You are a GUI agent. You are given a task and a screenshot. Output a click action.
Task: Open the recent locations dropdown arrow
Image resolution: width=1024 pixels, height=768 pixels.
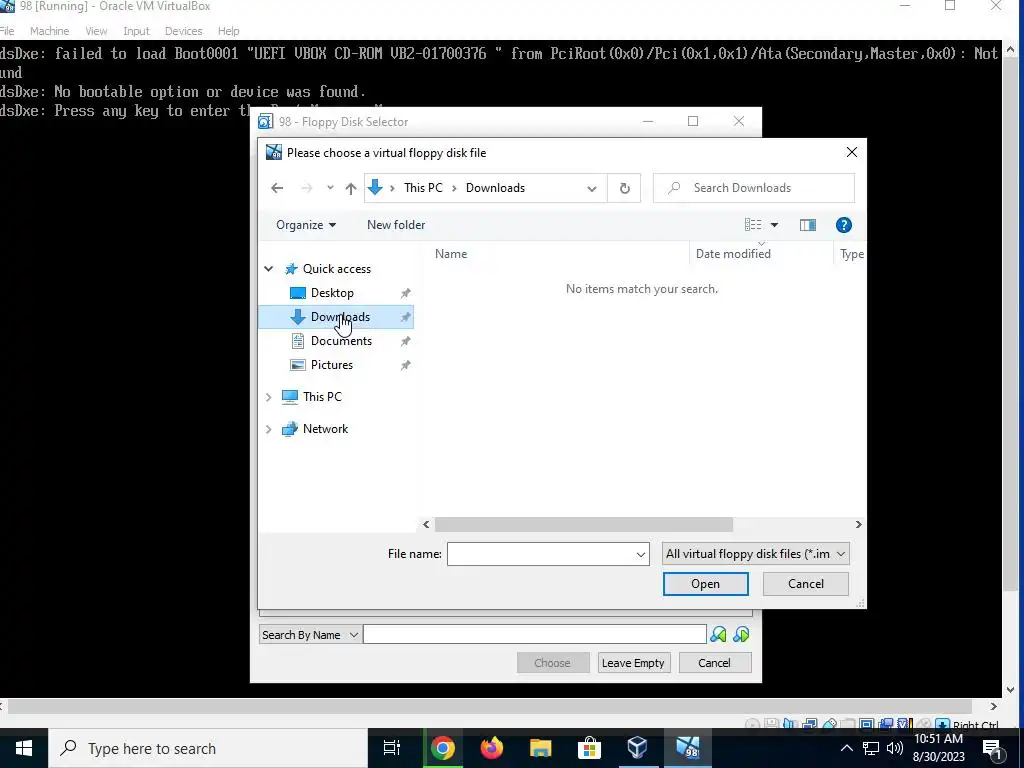330,188
